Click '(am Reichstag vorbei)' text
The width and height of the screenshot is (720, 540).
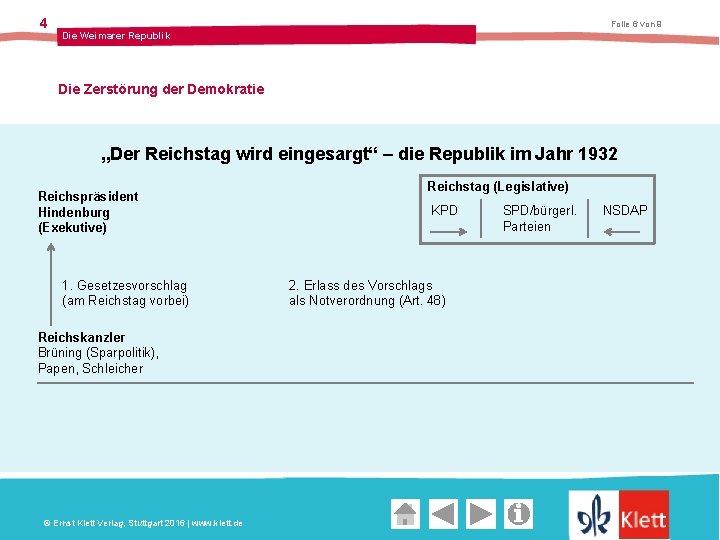tap(125, 301)
